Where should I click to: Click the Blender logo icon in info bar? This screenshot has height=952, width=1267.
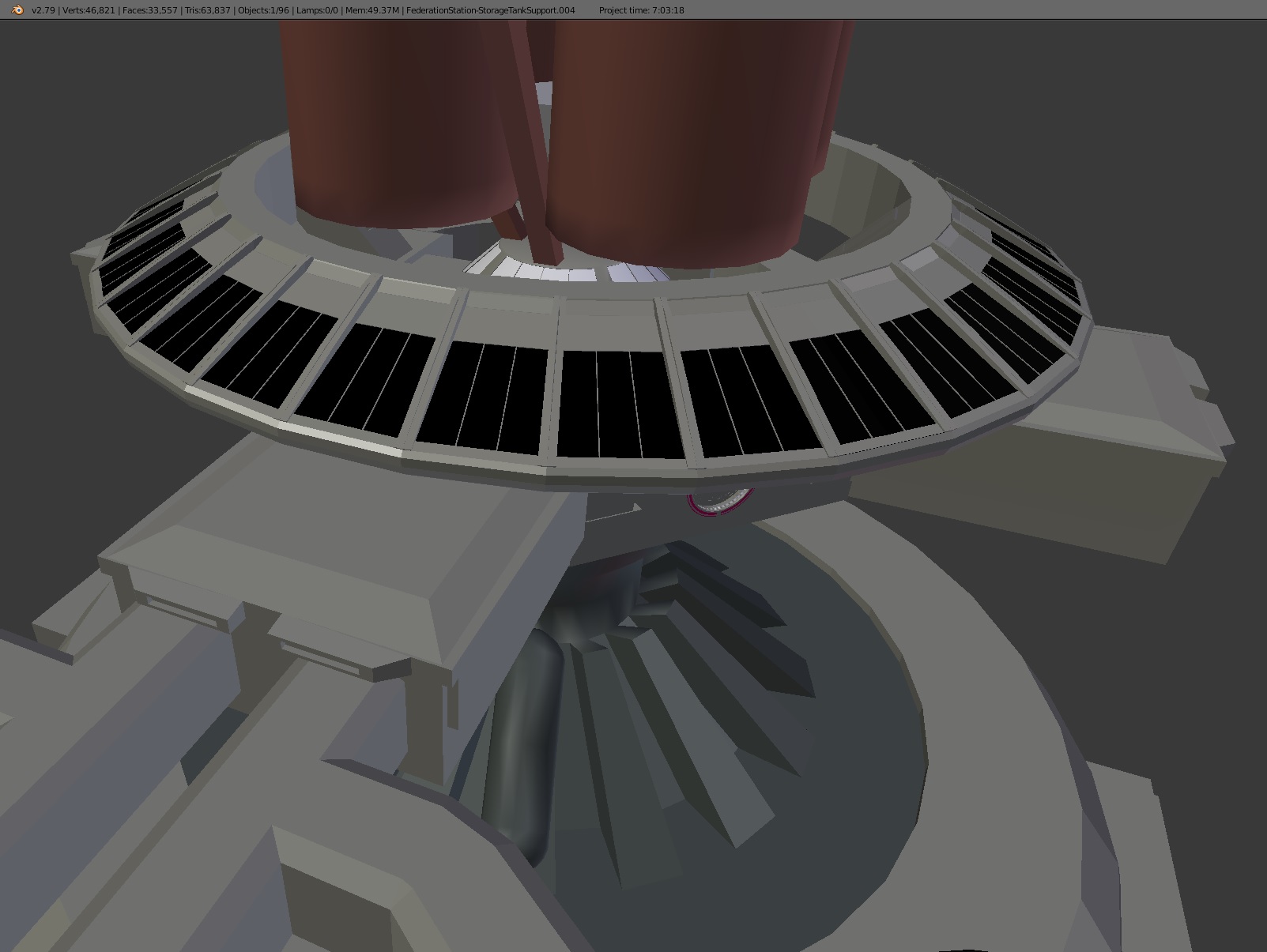coord(17,10)
